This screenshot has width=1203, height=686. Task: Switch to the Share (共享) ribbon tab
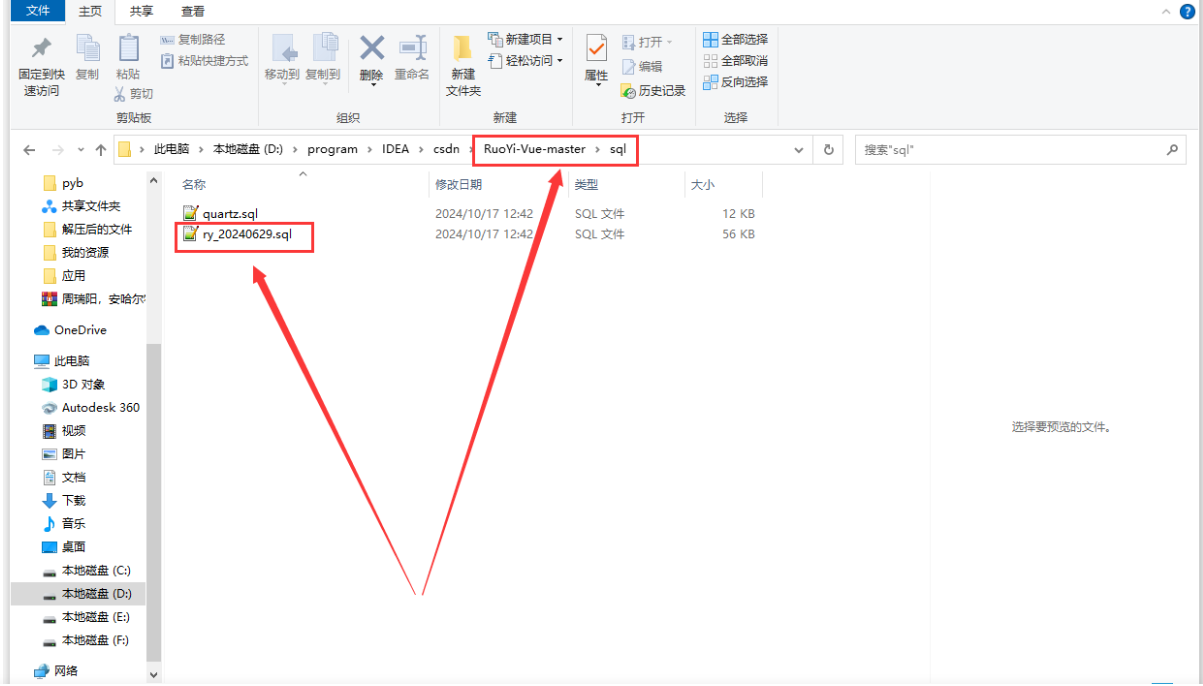point(142,11)
